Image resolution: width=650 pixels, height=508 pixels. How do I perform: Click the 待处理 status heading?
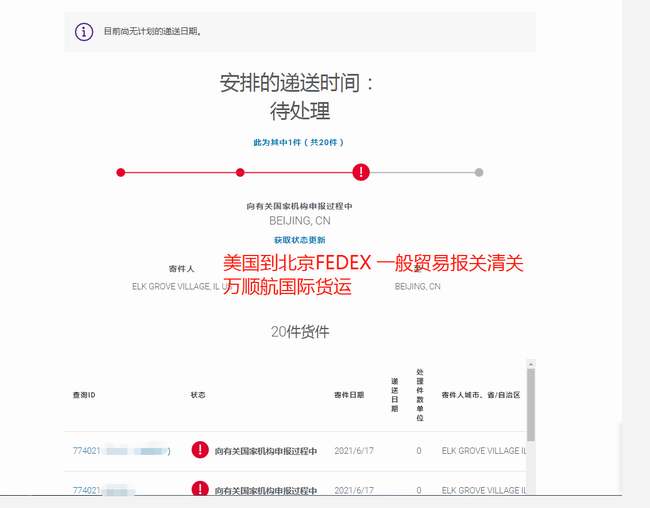[300, 111]
